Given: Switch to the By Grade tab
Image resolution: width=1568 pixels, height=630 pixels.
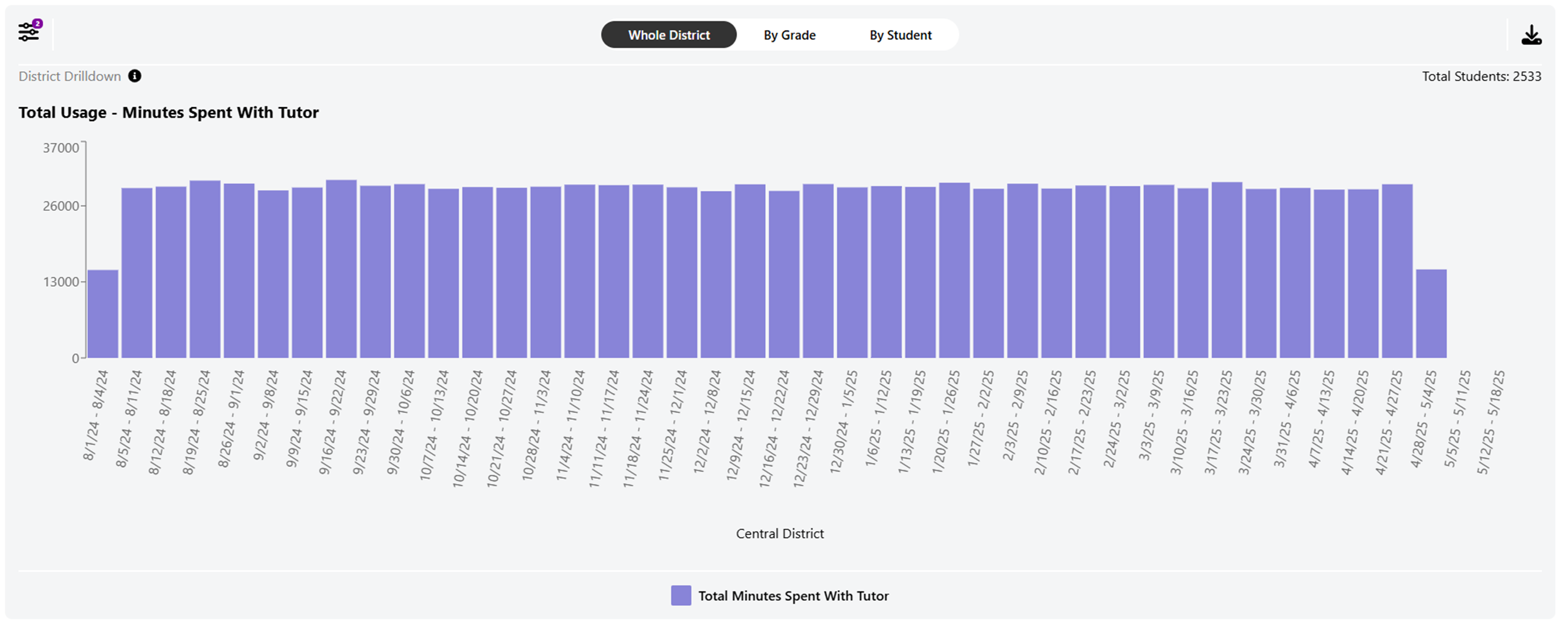Looking at the screenshot, I should (789, 36).
